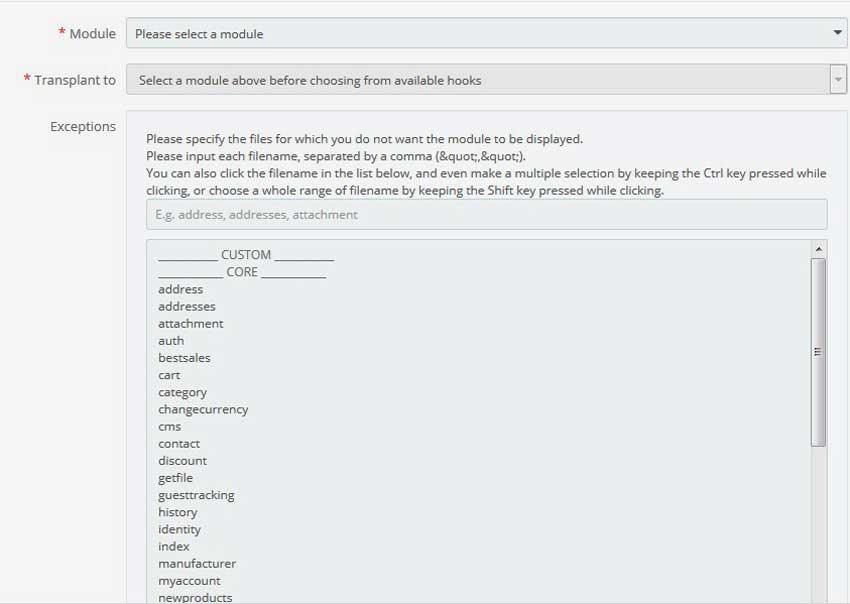Select bestsales from the filename list
This screenshot has width=850, height=604.
[x=185, y=357]
